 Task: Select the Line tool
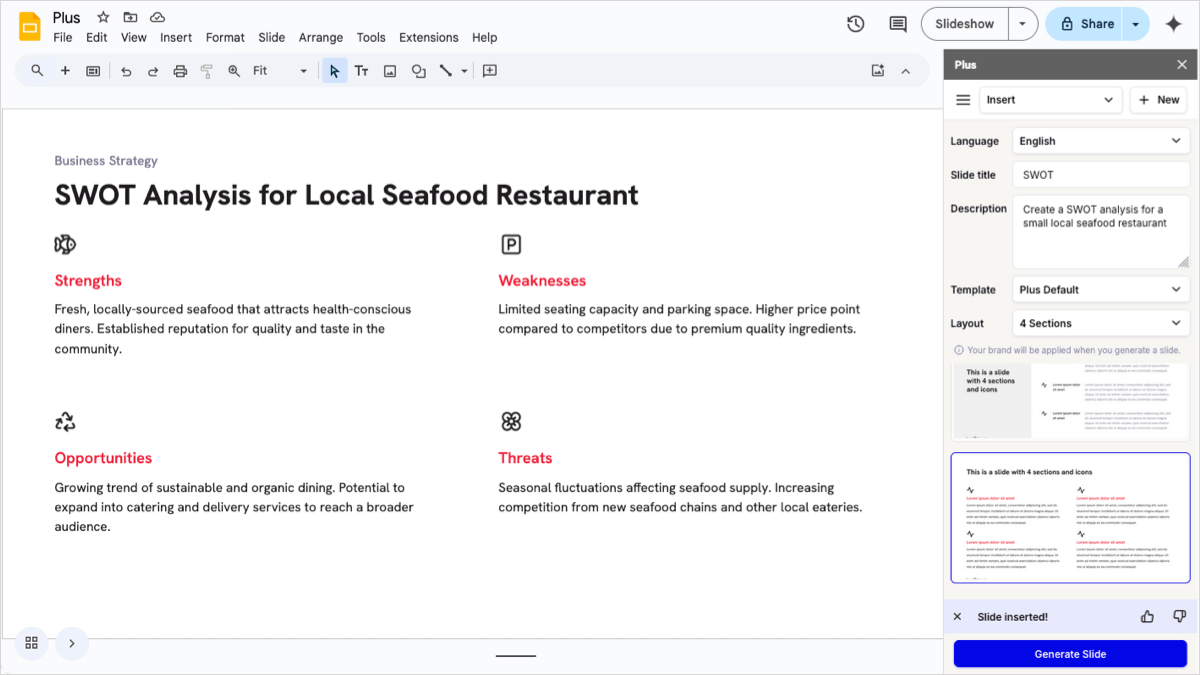point(446,71)
